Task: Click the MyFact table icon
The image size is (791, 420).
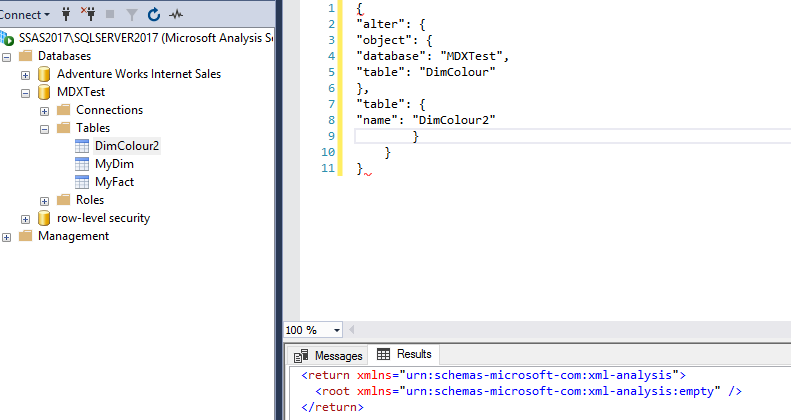Action: tap(82, 182)
